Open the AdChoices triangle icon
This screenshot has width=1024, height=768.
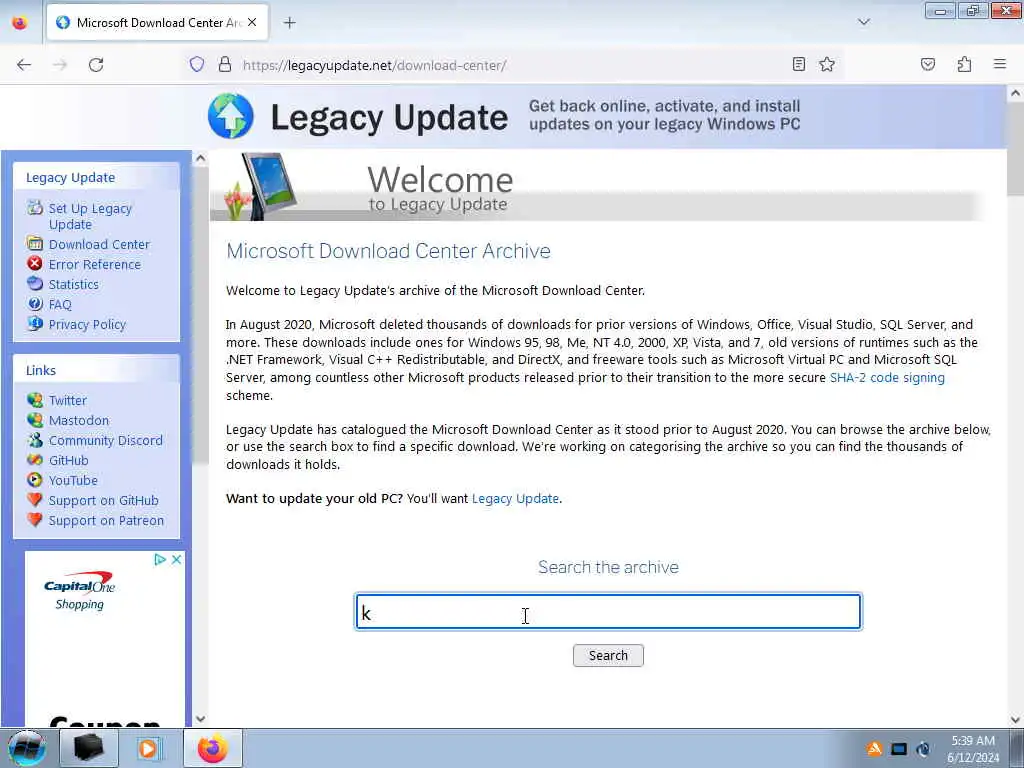click(159, 560)
